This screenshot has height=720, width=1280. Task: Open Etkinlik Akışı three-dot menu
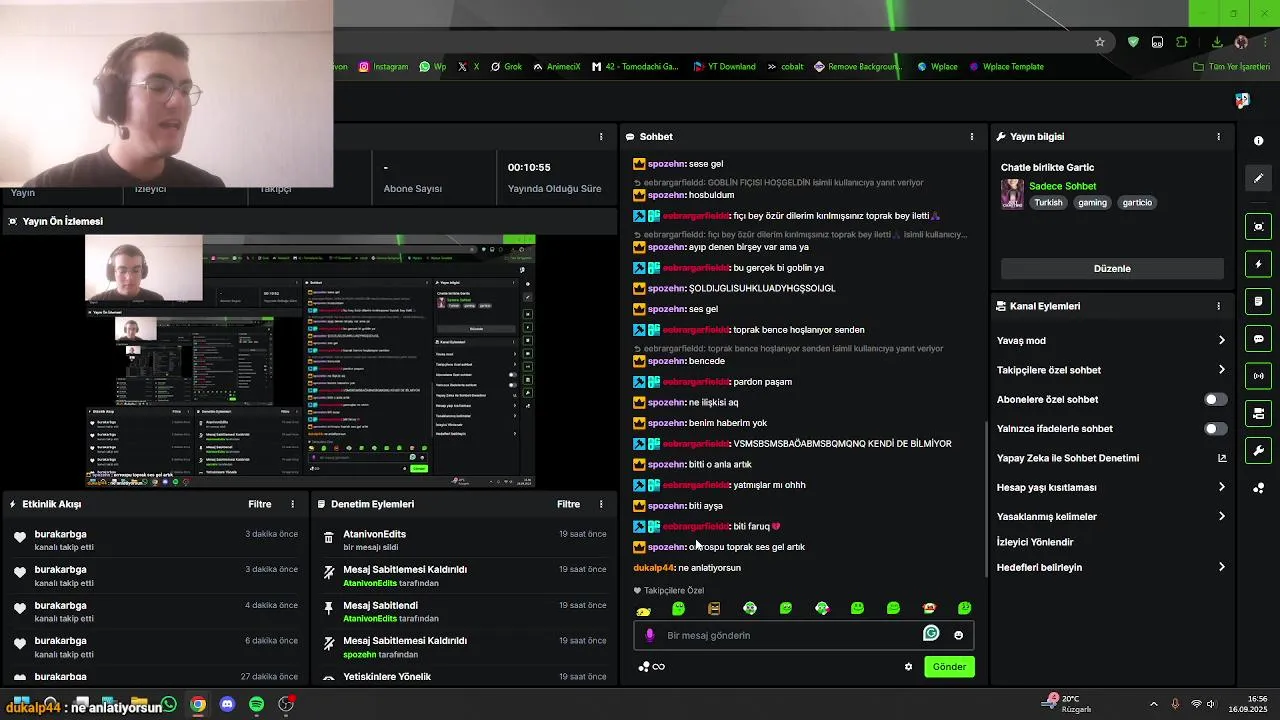tap(293, 504)
